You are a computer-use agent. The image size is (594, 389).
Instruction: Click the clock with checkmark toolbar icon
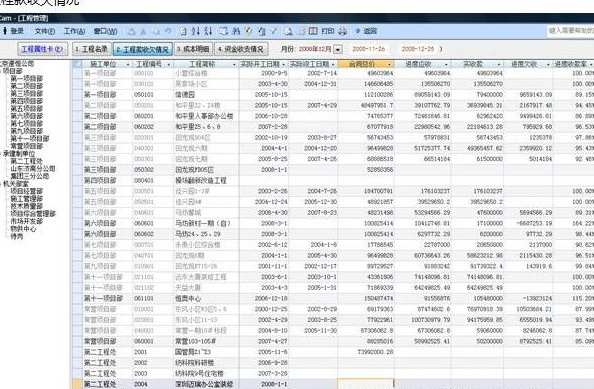[x=249, y=31]
